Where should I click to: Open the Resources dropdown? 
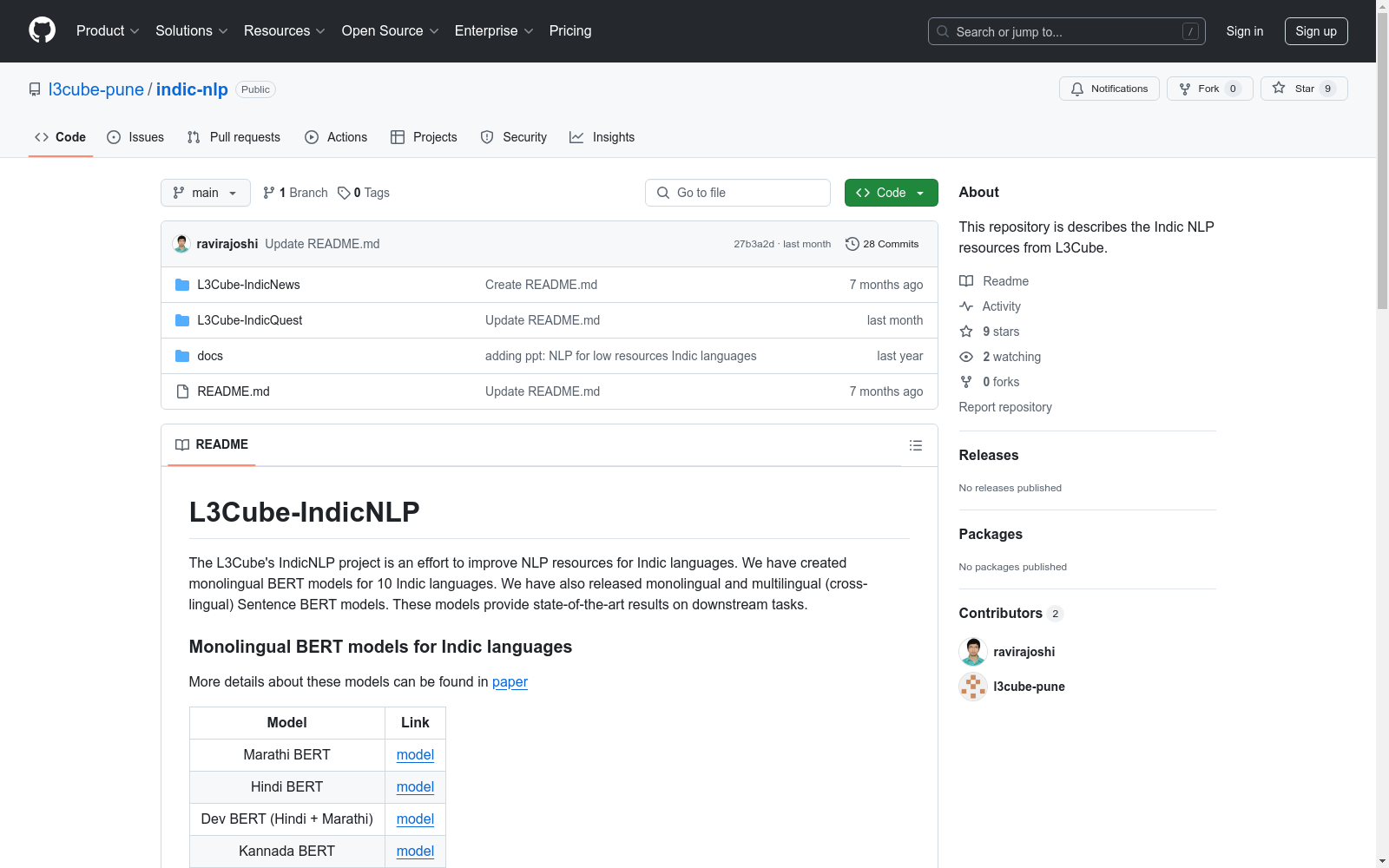[285, 31]
